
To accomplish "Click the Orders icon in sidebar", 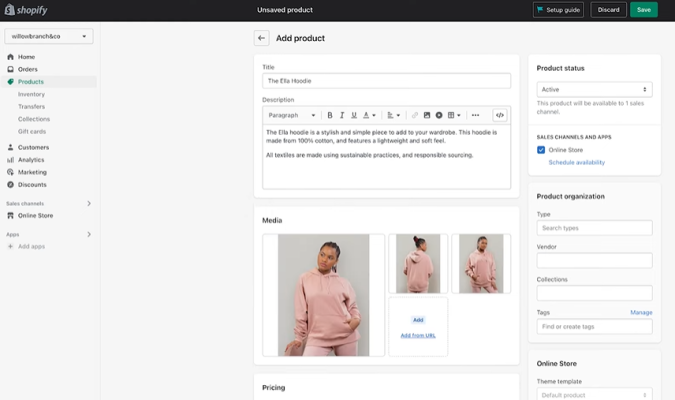I will 10,69.
